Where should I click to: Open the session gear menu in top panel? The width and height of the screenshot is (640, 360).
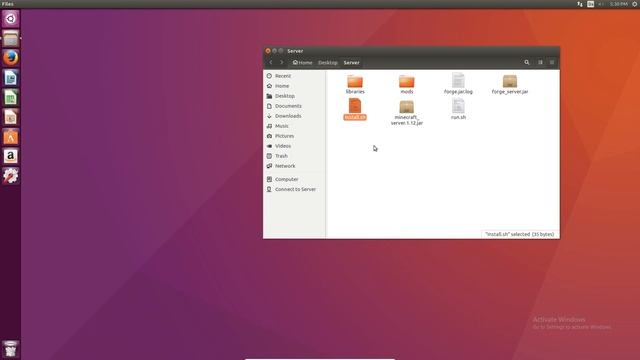(x=635, y=4)
